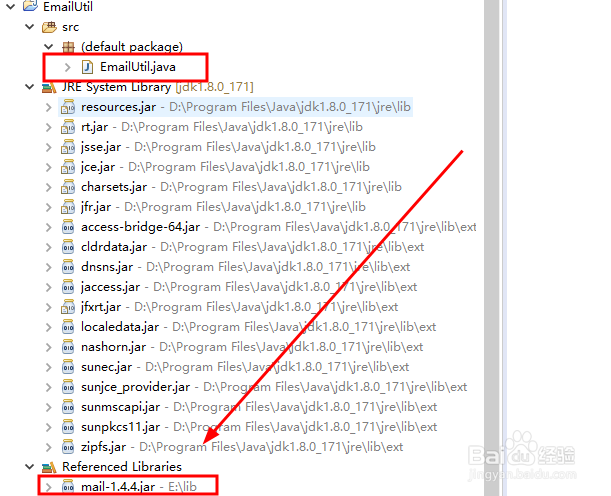611x496 pixels.
Task: Click the mail-1.4.4.jar jar icon
Action: [68, 487]
